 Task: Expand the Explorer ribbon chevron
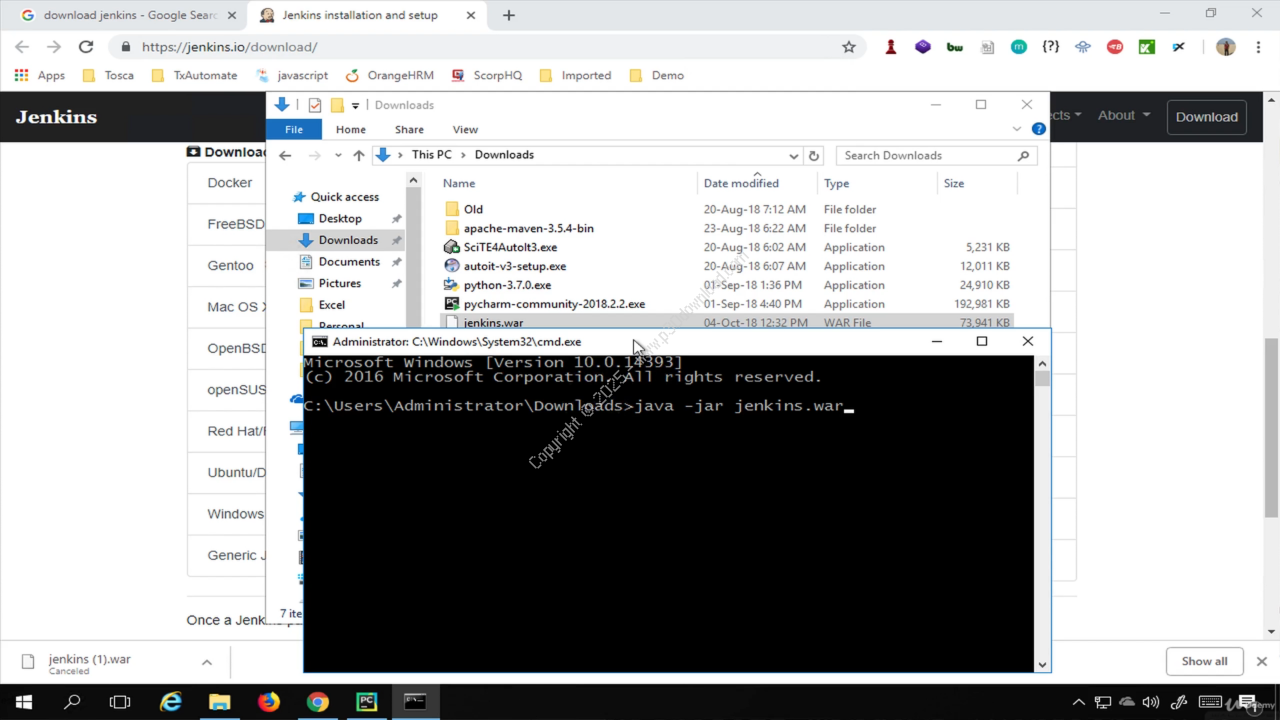[1018, 129]
